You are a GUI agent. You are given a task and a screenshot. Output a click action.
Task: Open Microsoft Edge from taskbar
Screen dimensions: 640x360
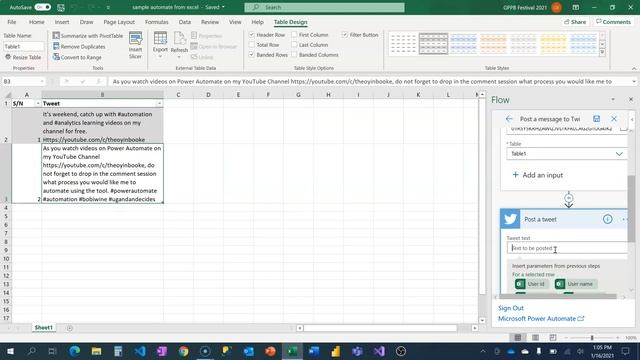pyautogui.click(x=74, y=351)
